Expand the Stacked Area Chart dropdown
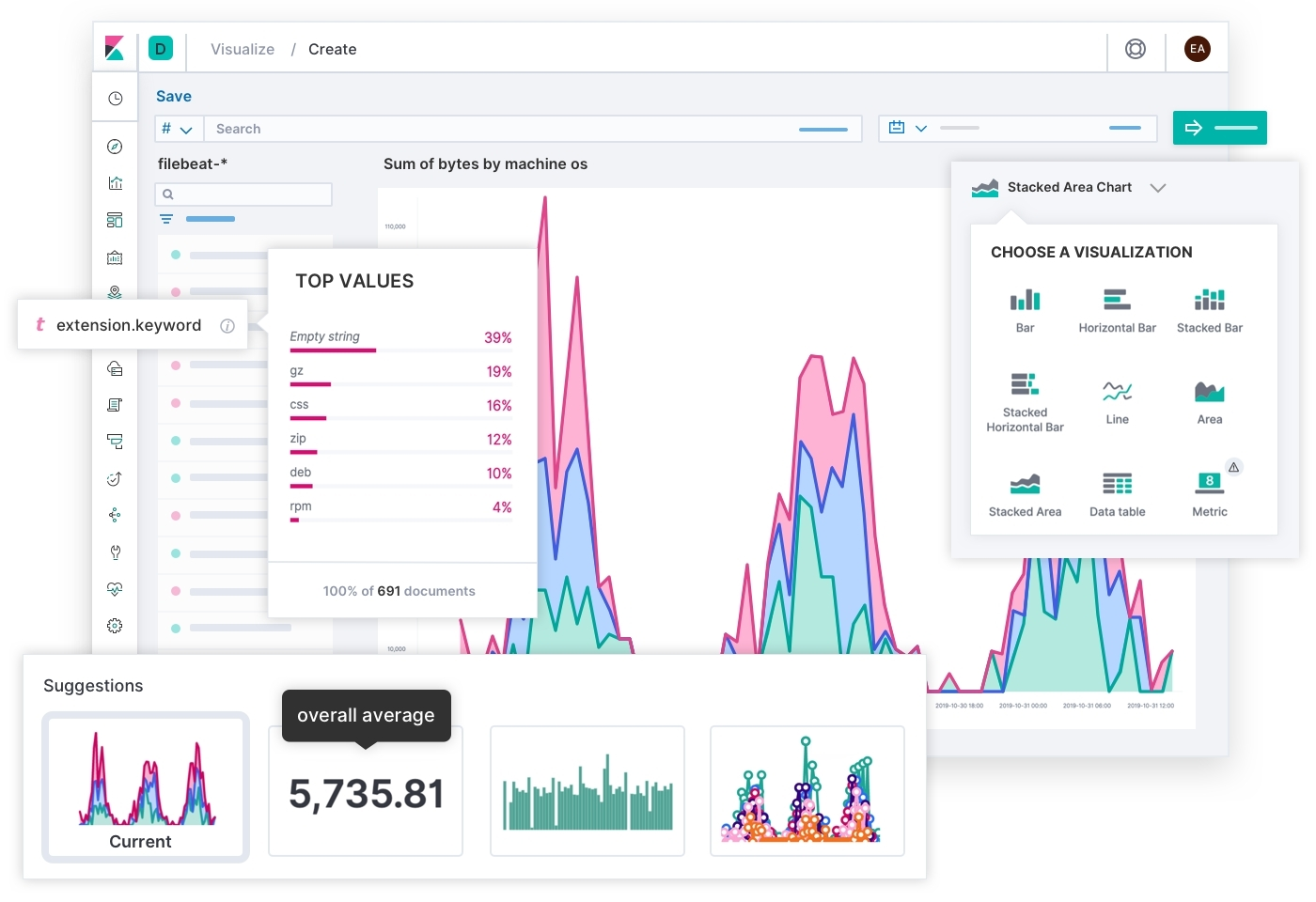The height and width of the screenshot is (902, 1316). [1158, 187]
